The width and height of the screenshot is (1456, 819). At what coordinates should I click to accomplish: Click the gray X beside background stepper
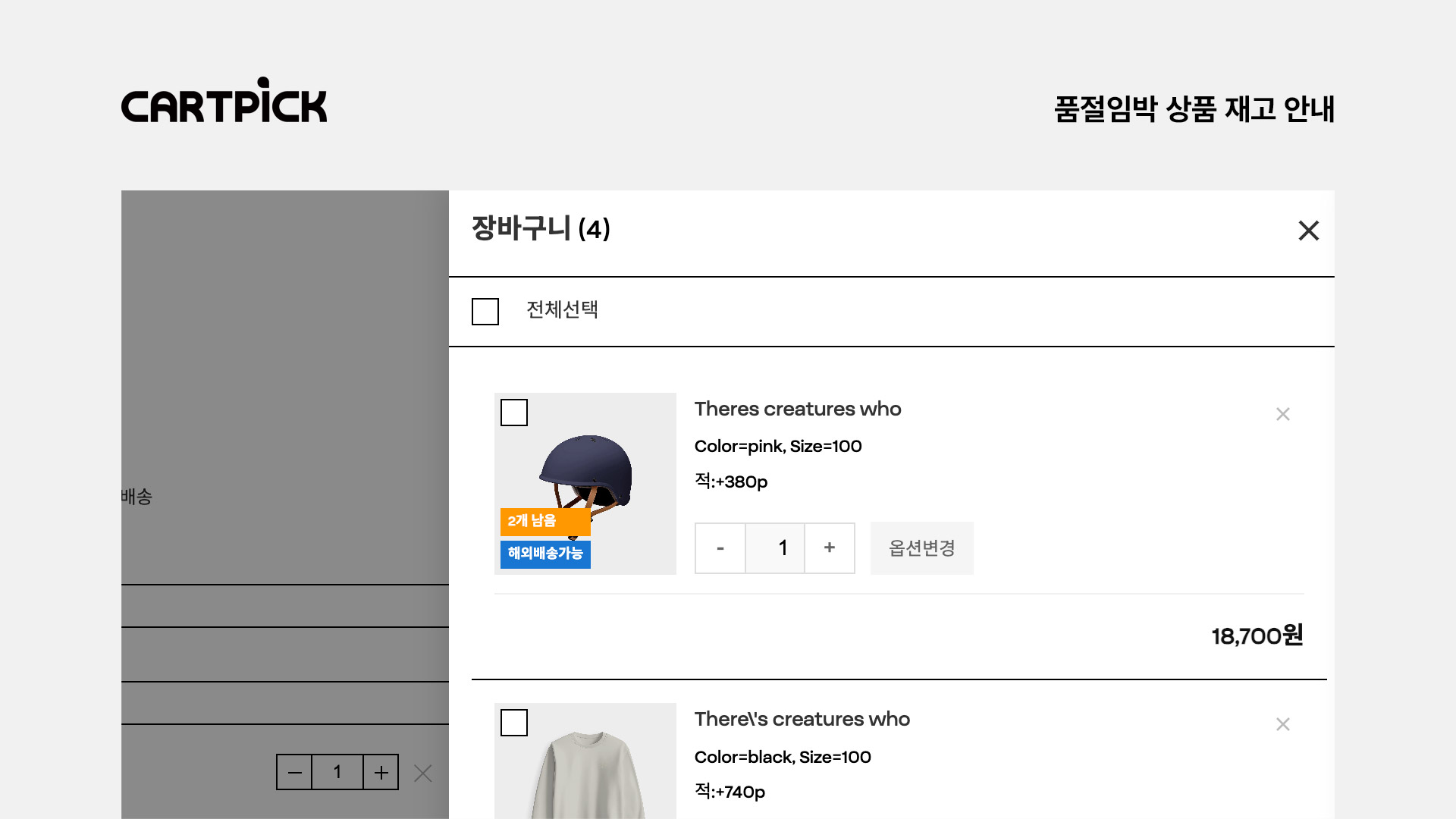point(423,773)
